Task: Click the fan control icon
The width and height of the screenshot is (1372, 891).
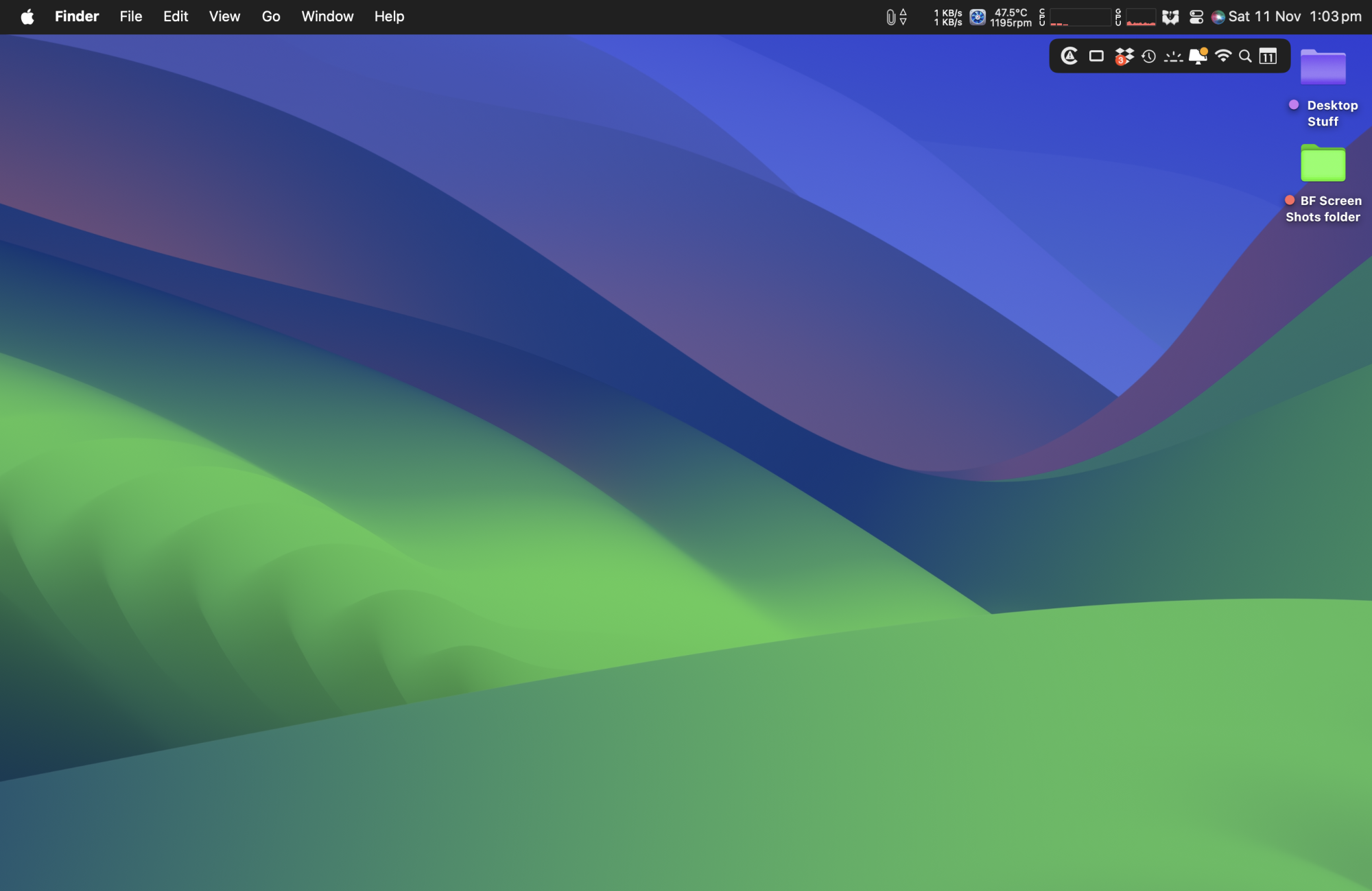Action: (978, 17)
